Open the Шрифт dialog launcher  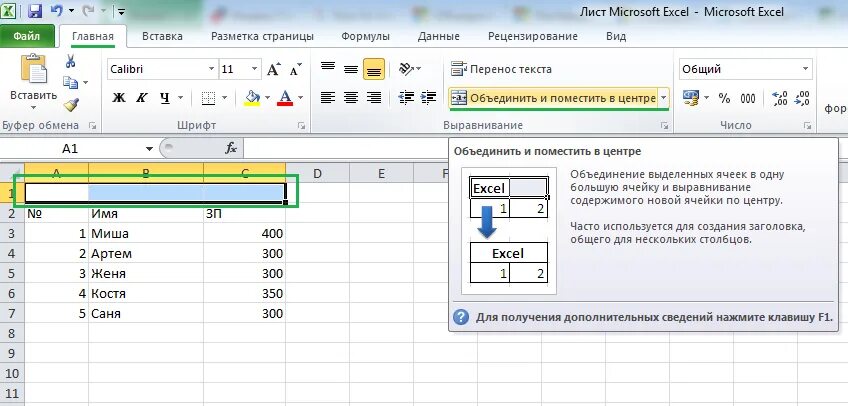tap(301, 126)
